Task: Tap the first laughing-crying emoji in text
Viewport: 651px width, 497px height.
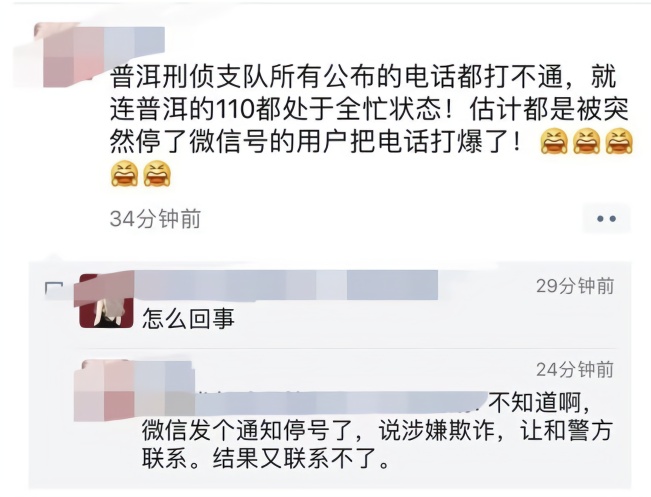Action: pos(554,142)
